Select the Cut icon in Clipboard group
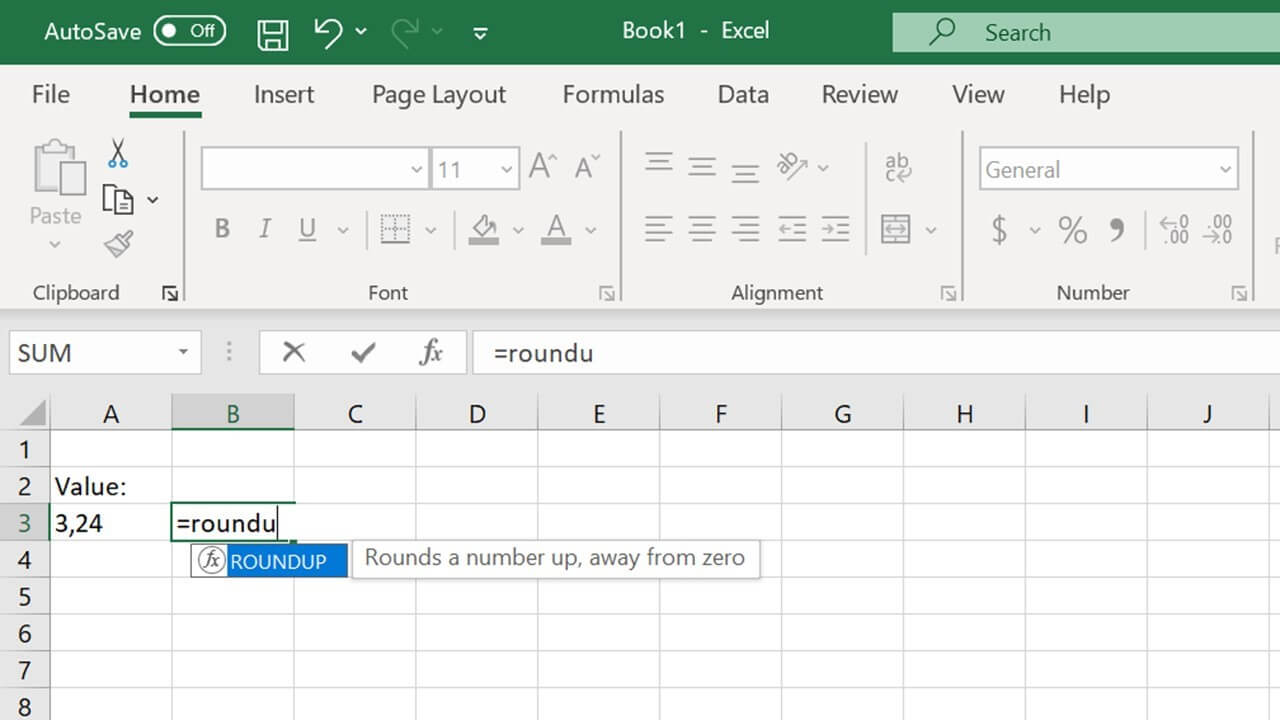This screenshot has height=720, width=1280. [117, 152]
